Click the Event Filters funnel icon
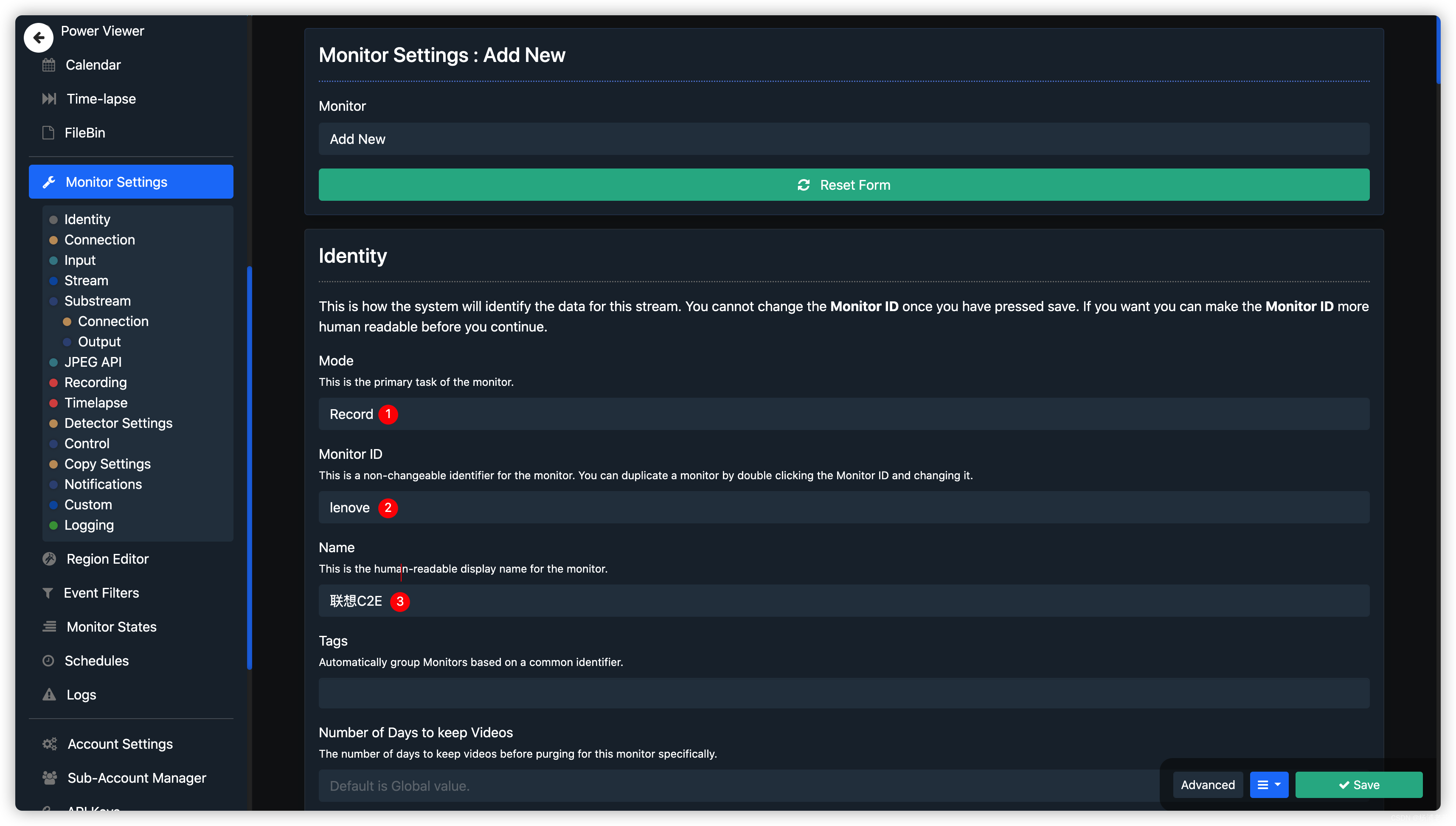 point(48,593)
